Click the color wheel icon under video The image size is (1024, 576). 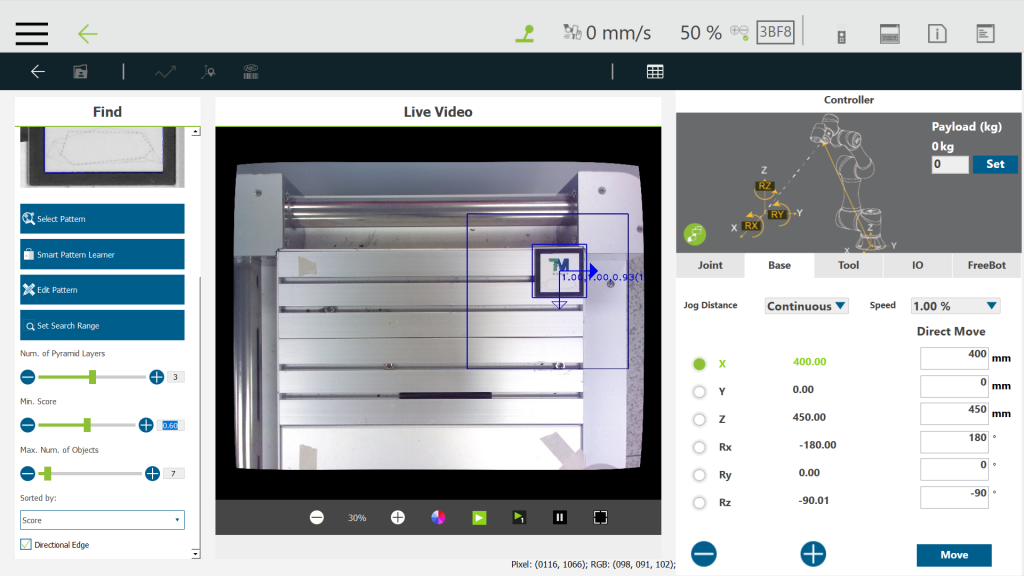(438, 517)
